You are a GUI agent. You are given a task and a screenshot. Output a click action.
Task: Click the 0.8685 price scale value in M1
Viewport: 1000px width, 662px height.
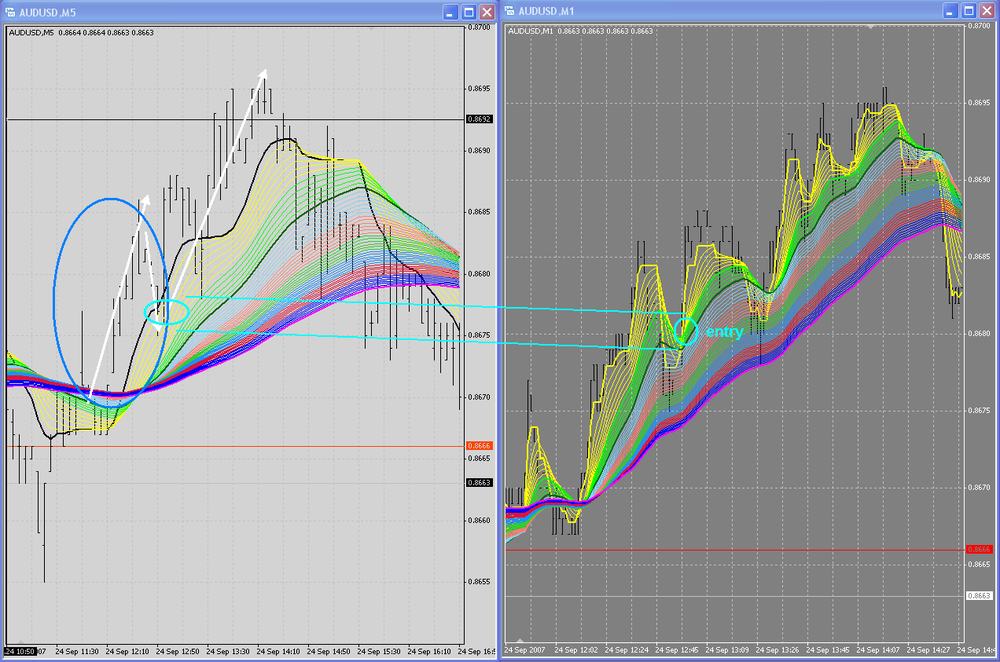click(x=979, y=256)
